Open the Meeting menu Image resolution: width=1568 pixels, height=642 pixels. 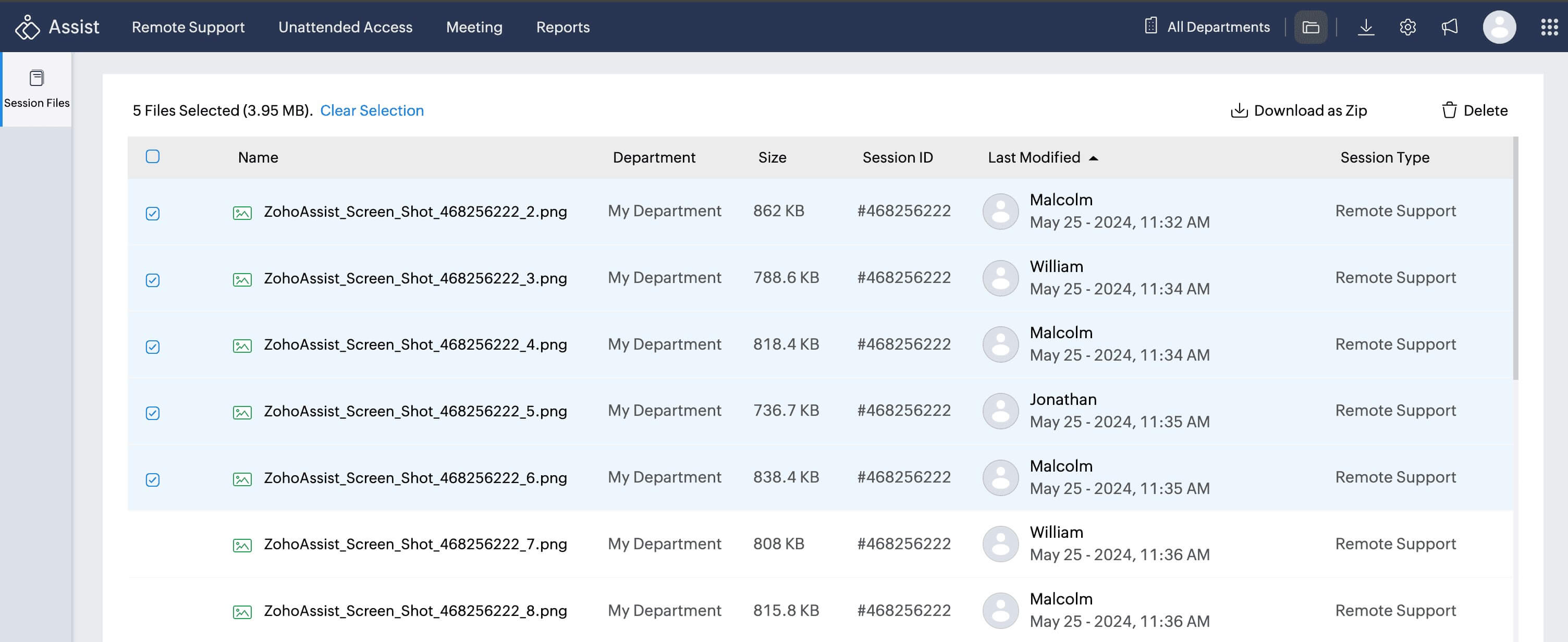[474, 27]
